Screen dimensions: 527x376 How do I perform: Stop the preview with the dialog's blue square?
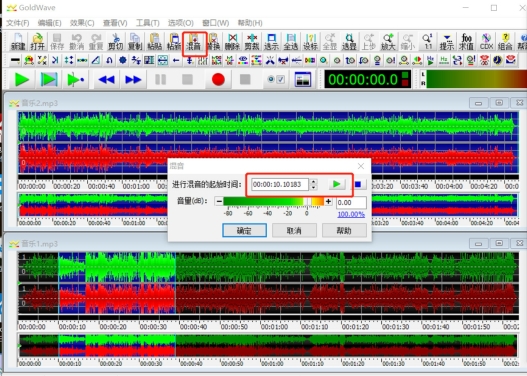point(358,184)
